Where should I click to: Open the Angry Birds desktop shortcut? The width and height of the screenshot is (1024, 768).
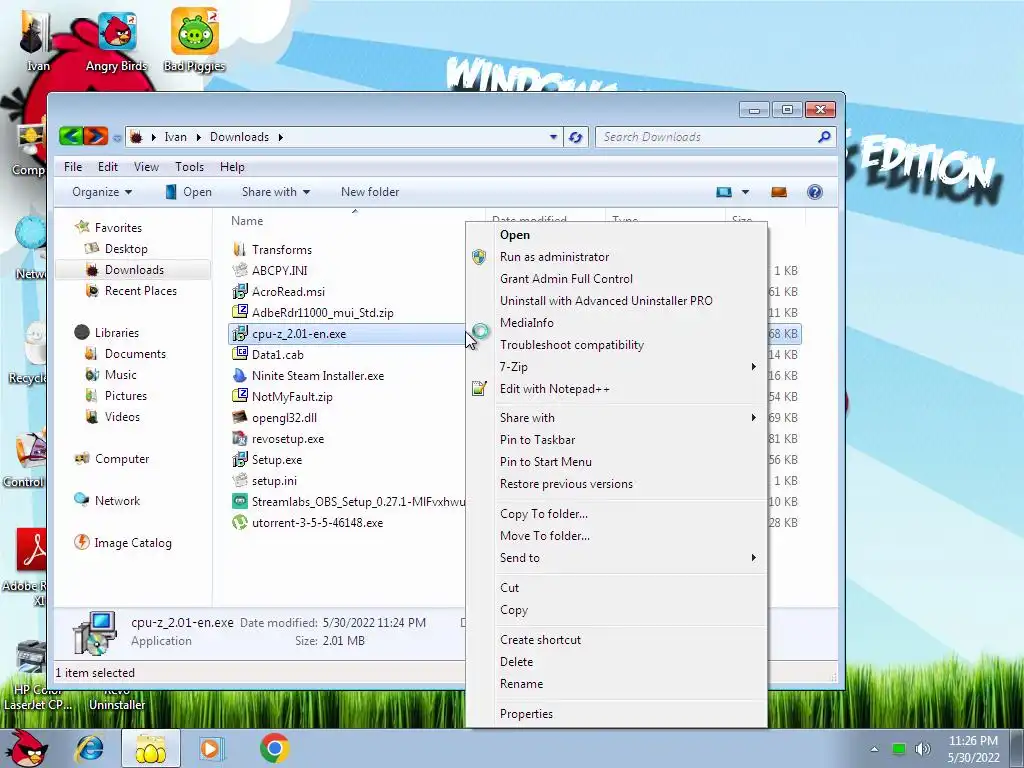click(x=117, y=41)
